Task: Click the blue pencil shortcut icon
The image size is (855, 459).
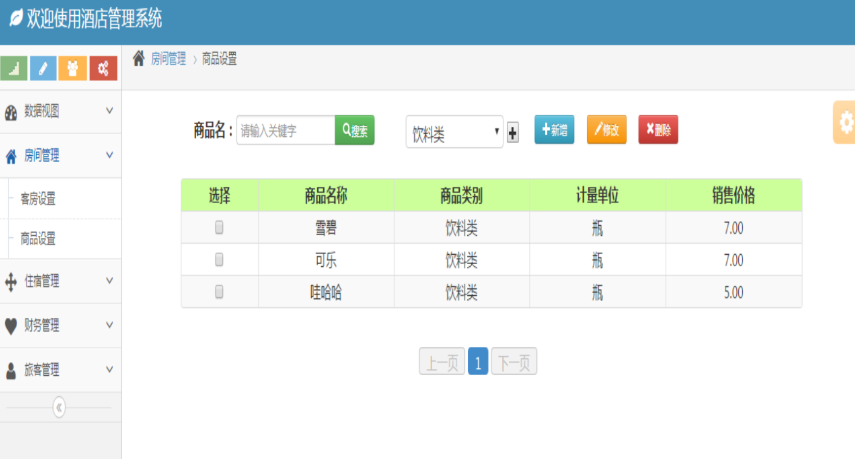Action: [x=43, y=68]
